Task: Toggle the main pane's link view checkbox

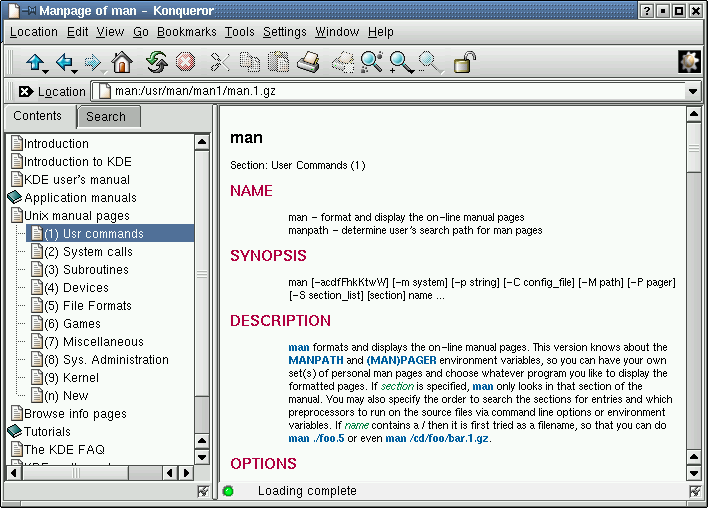Action: click(695, 491)
